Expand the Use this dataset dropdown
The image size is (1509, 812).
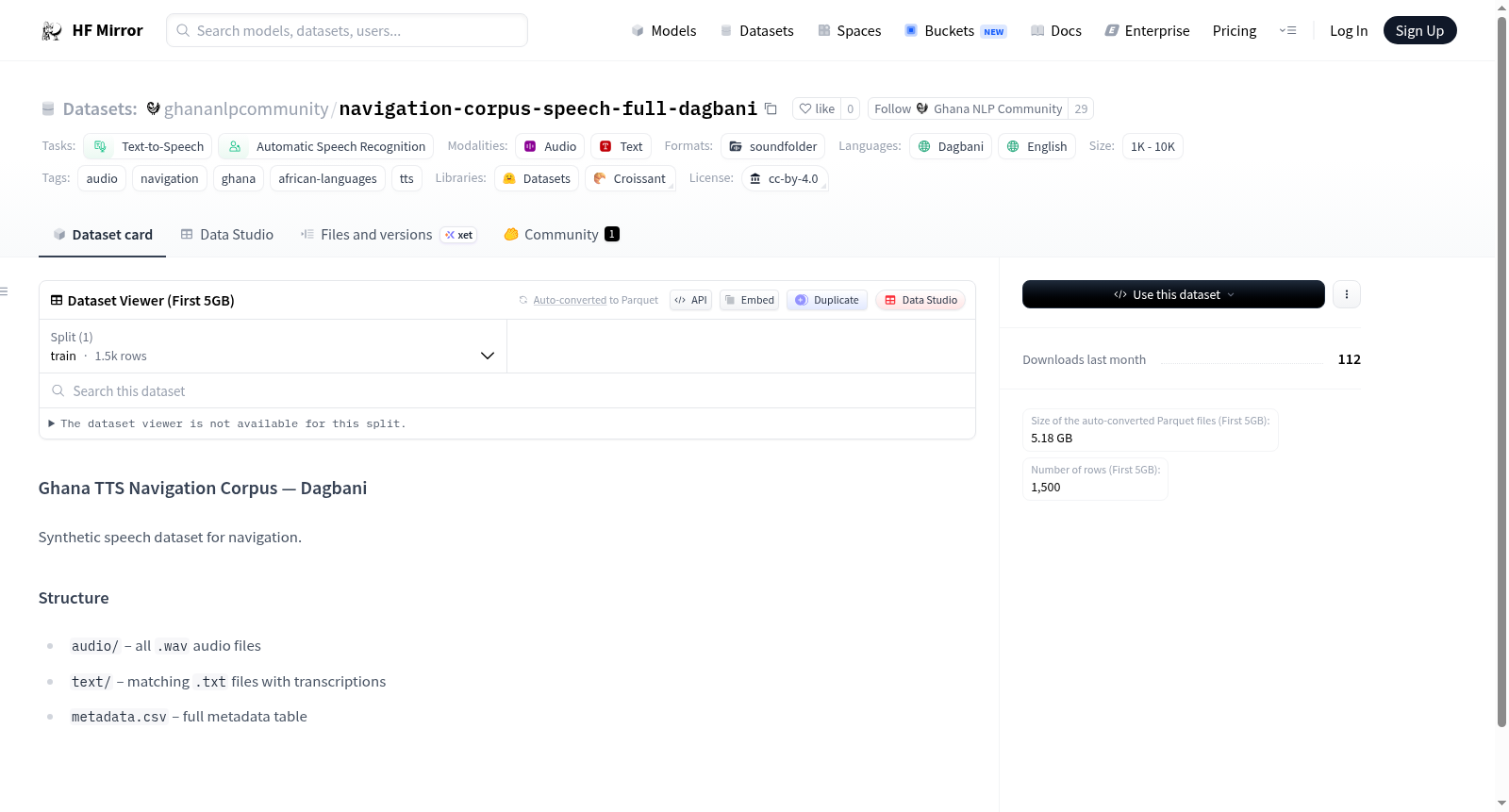(1173, 294)
